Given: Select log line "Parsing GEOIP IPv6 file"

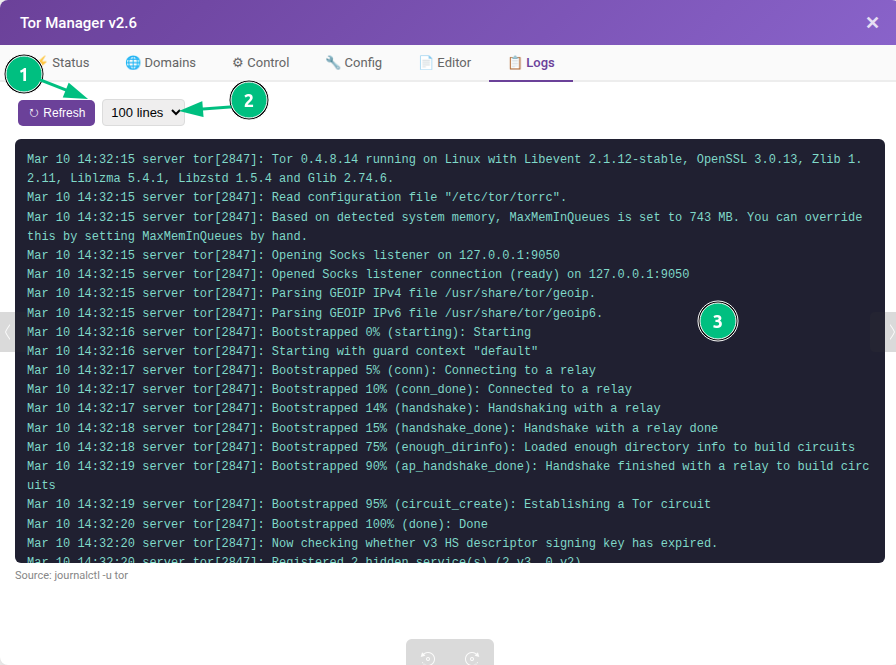Looking at the screenshot, I should [x=315, y=313].
